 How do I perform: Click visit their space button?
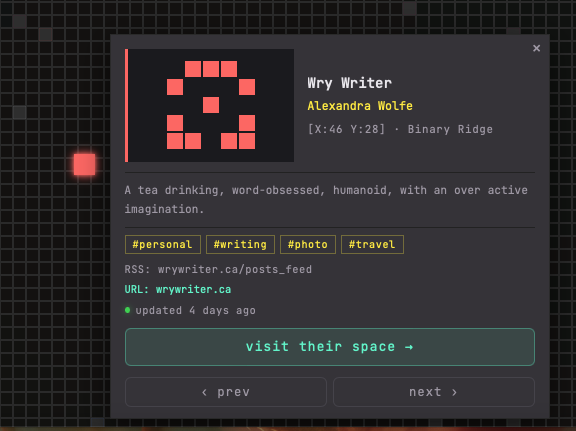[x=330, y=347]
